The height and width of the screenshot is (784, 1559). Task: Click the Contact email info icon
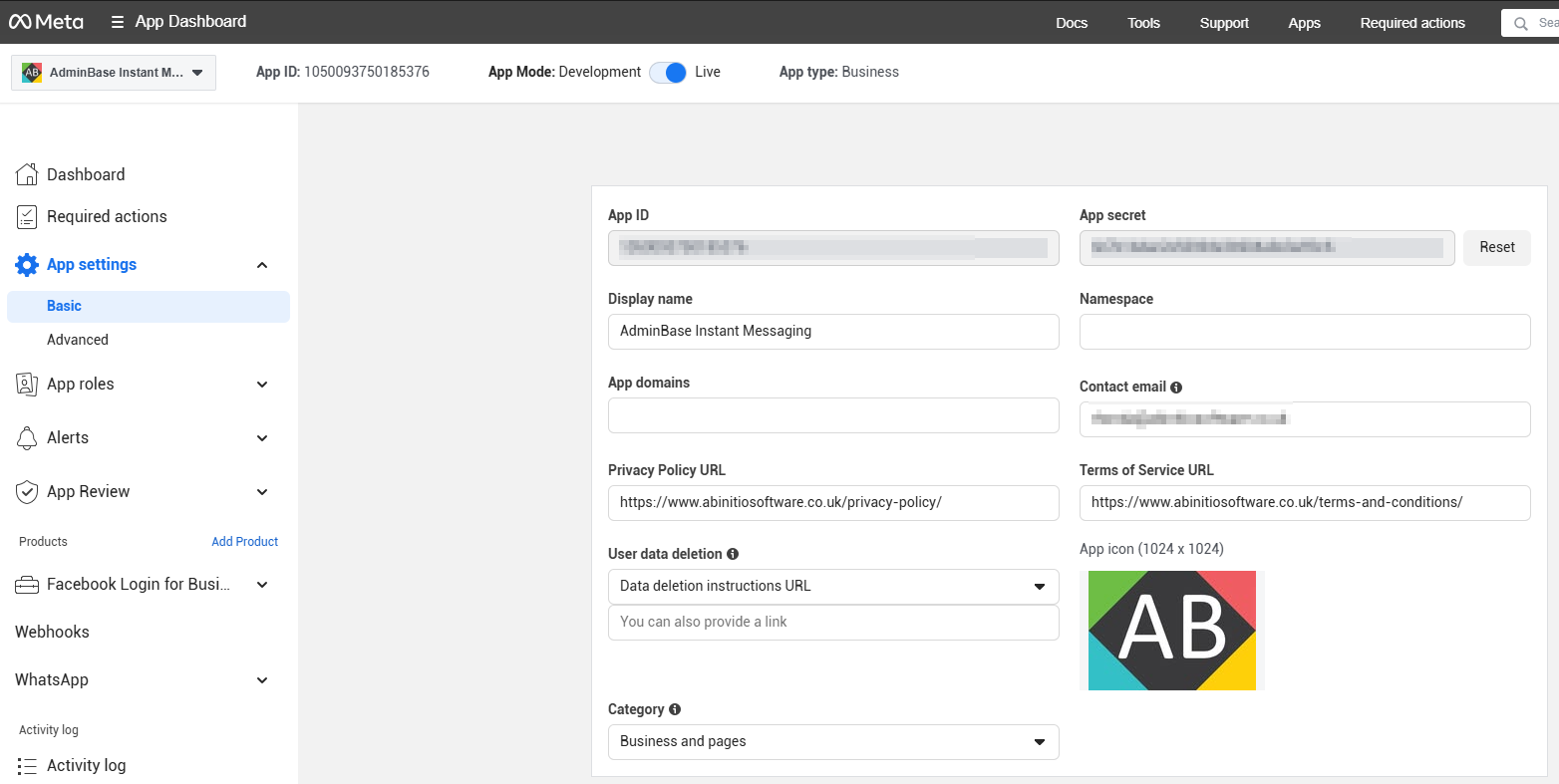(x=1176, y=388)
